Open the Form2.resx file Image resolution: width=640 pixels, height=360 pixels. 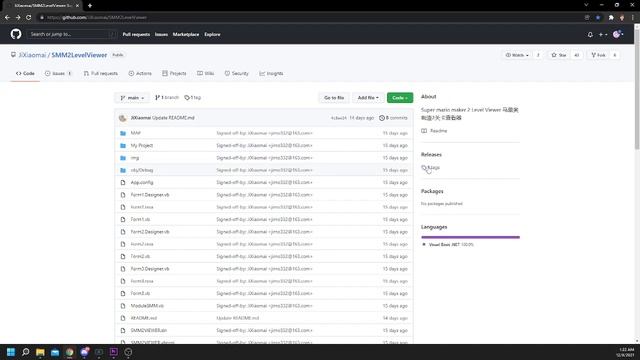coord(142,244)
